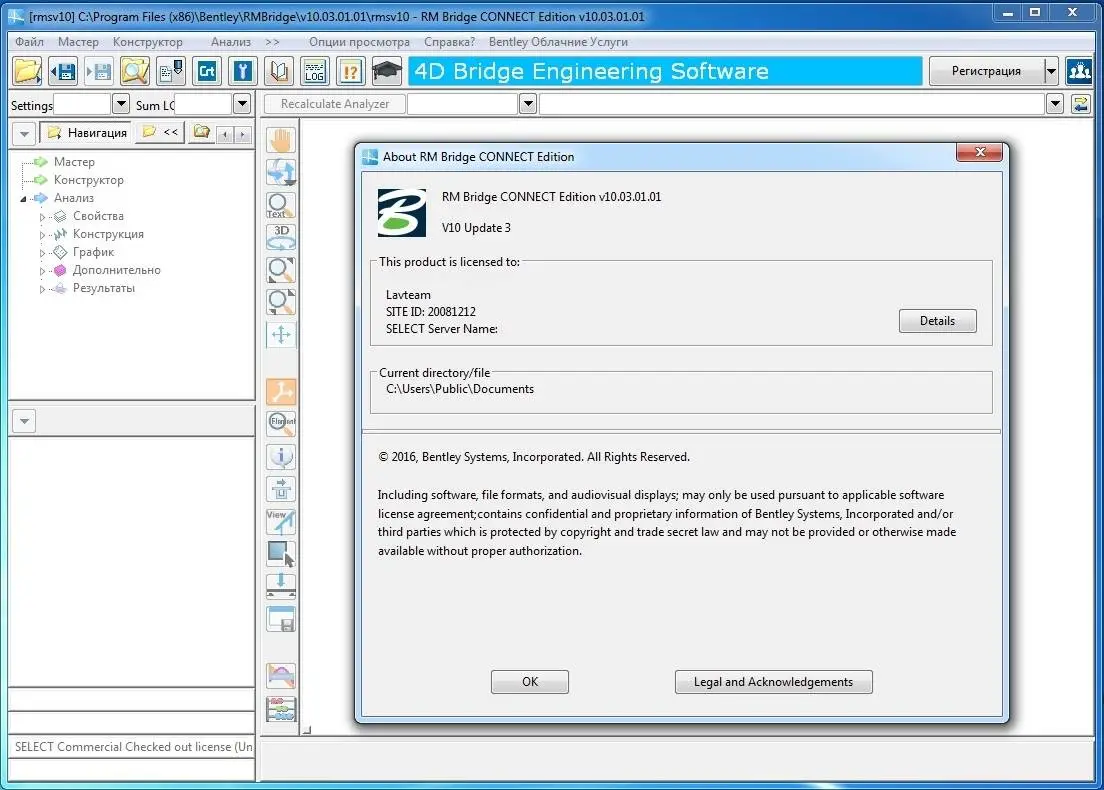Image resolution: width=1104 pixels, height=790 pixels.
Task: Click the Element magnifier icon
Action: point(281,424)
